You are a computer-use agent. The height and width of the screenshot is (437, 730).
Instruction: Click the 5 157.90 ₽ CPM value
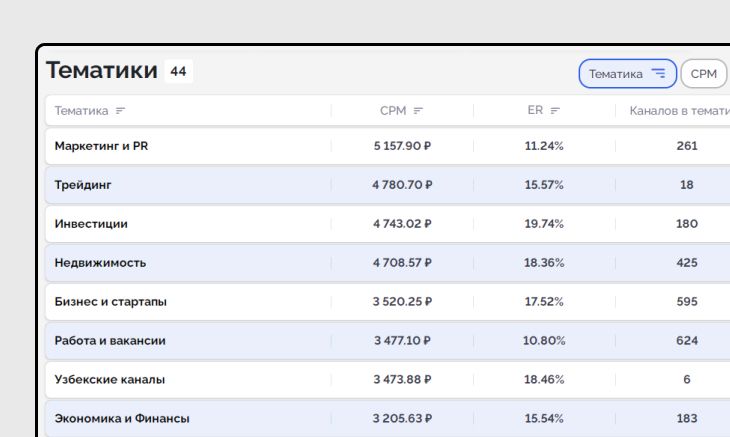coord(402,146)
